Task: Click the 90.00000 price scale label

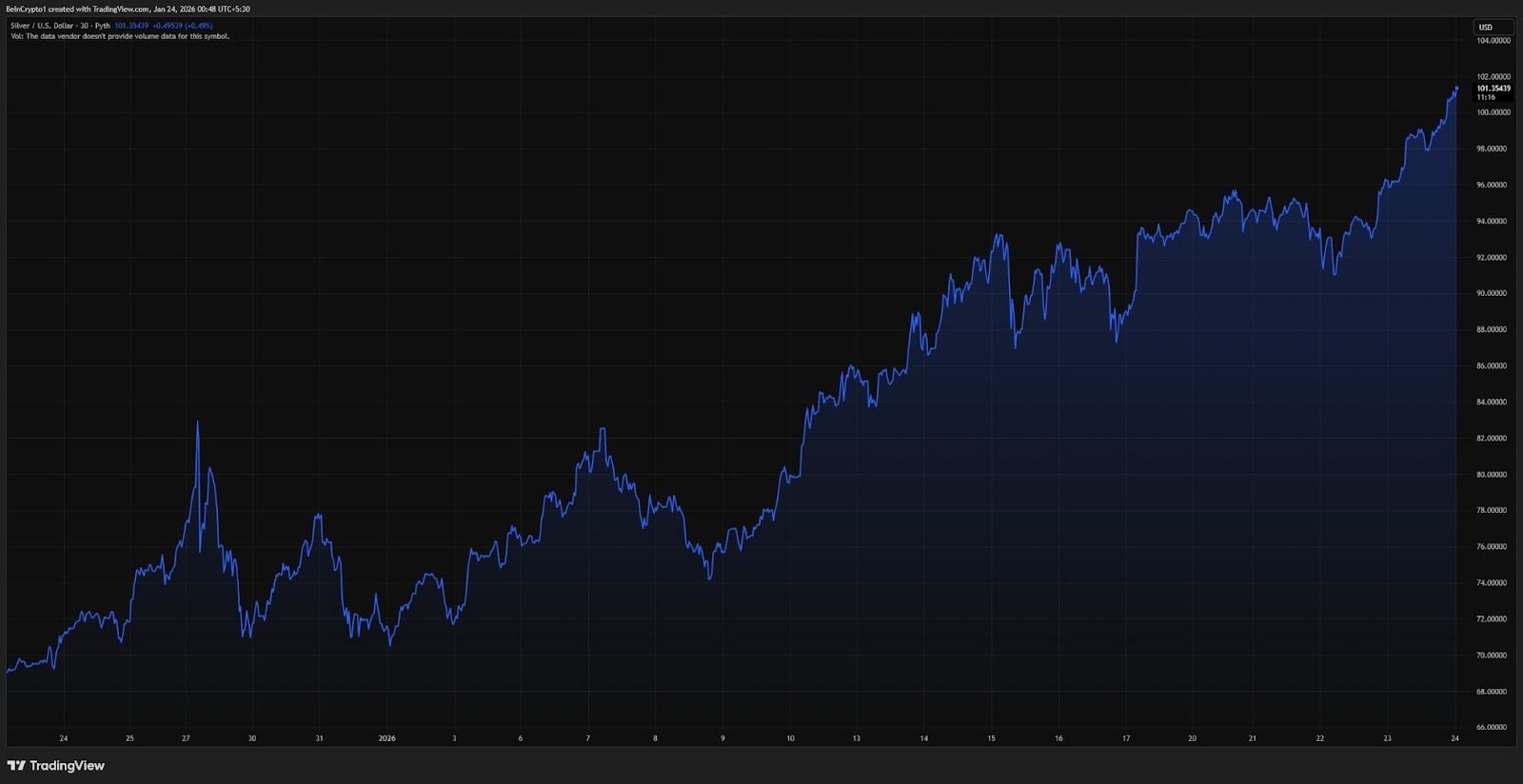Action: pos(1492,294)
